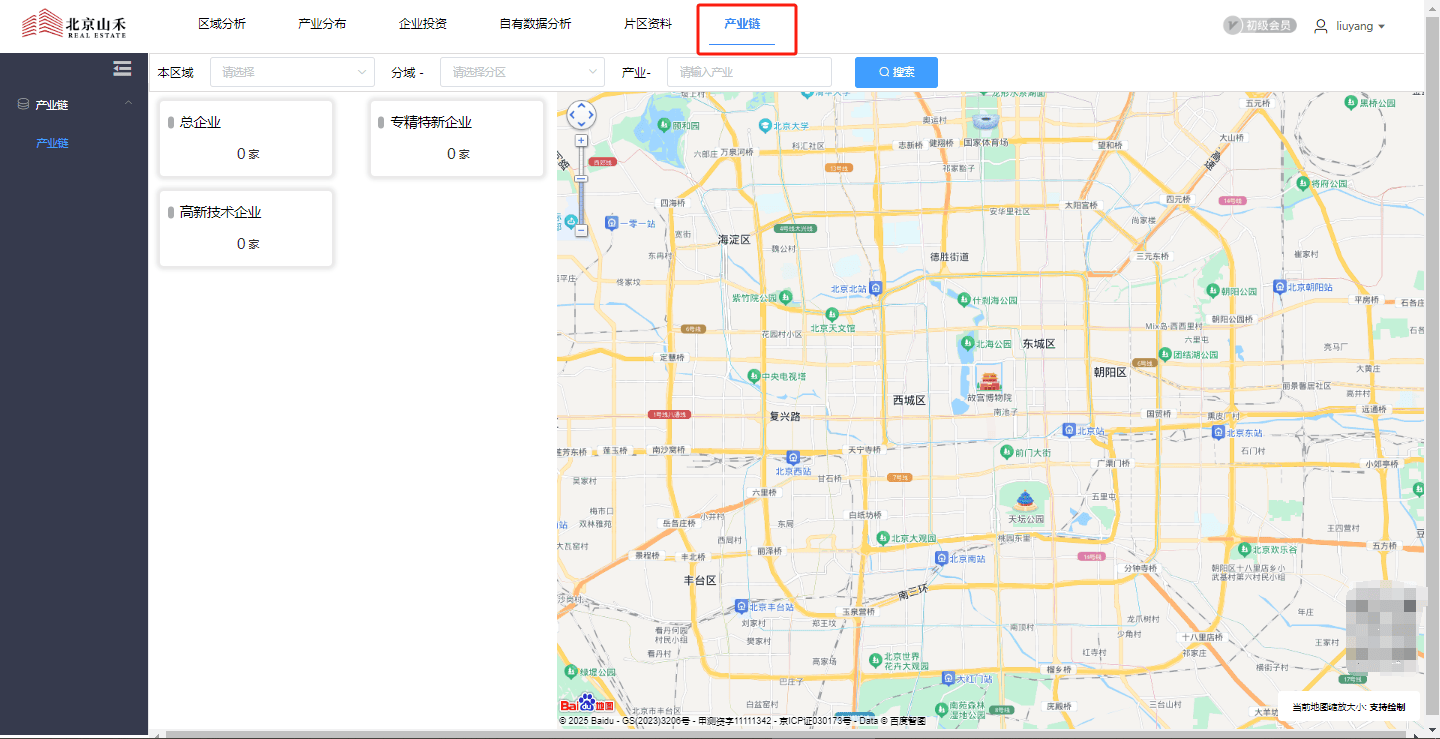
Task: Click the 高新技术企业 statistics card
Action: 246,229
